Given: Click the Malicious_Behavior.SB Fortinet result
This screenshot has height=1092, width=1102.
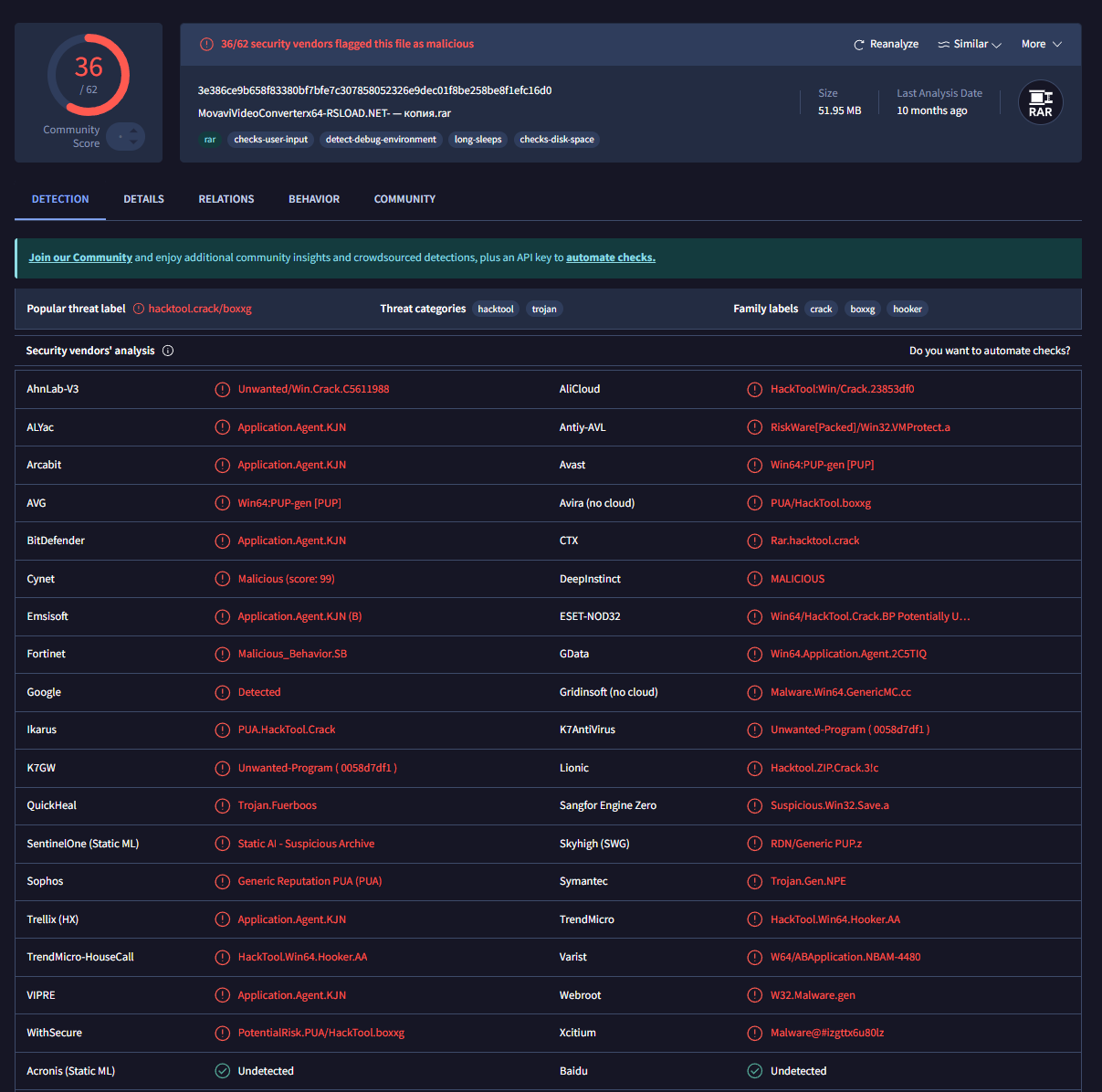Looking at the screenshot, I should (x=292, y=654).
